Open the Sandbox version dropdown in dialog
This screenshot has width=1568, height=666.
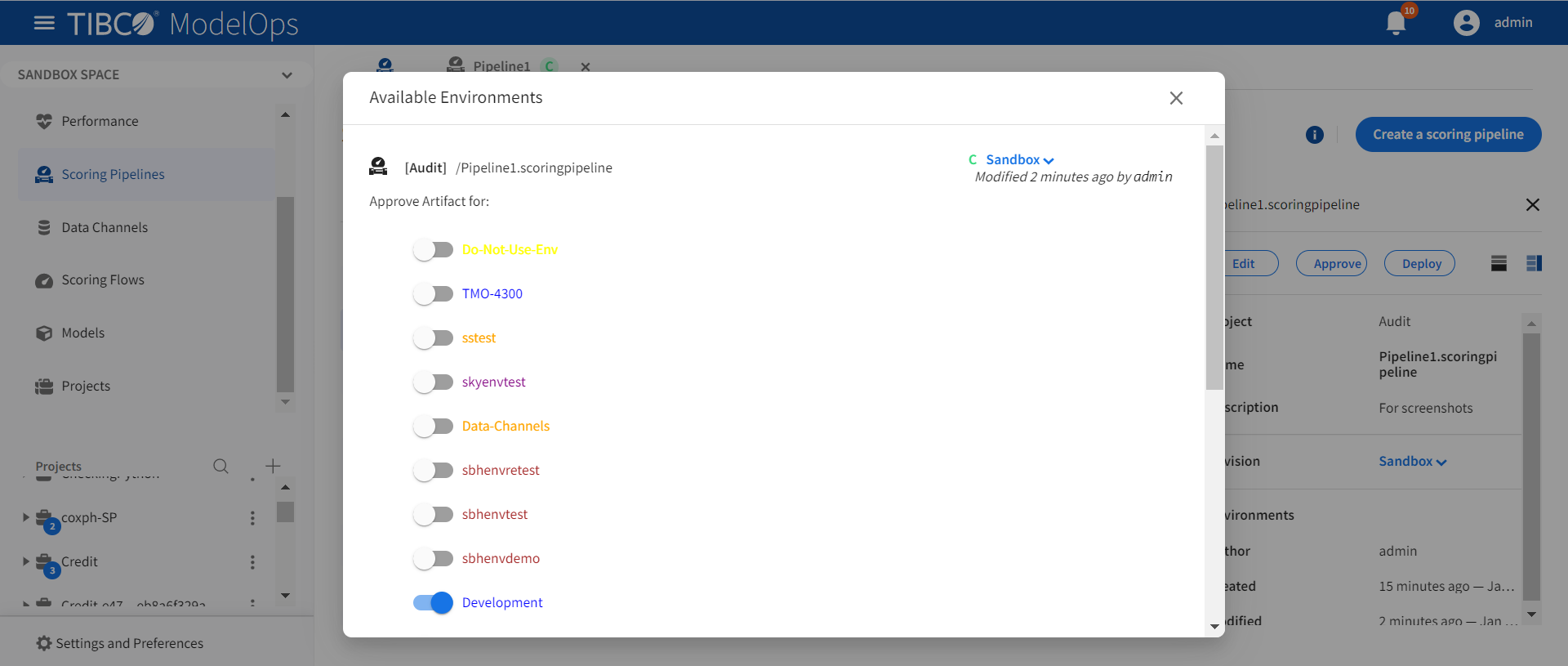tap(1020, 160)
